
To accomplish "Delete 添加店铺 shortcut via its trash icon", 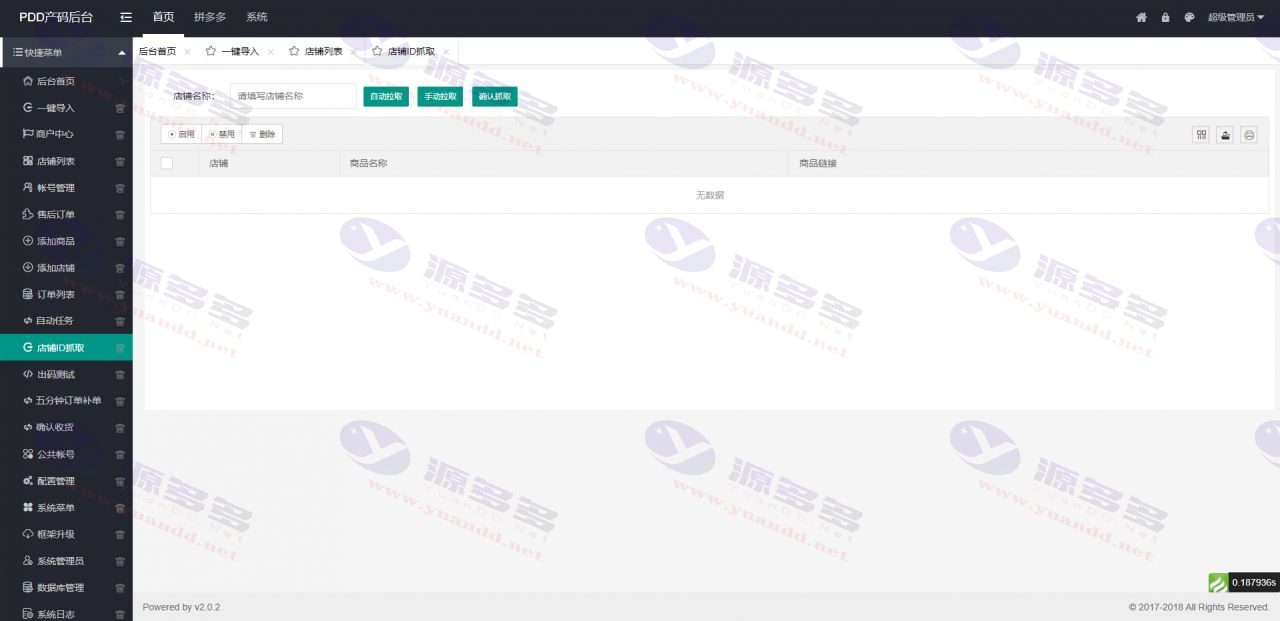I will [x=120, y=268].
